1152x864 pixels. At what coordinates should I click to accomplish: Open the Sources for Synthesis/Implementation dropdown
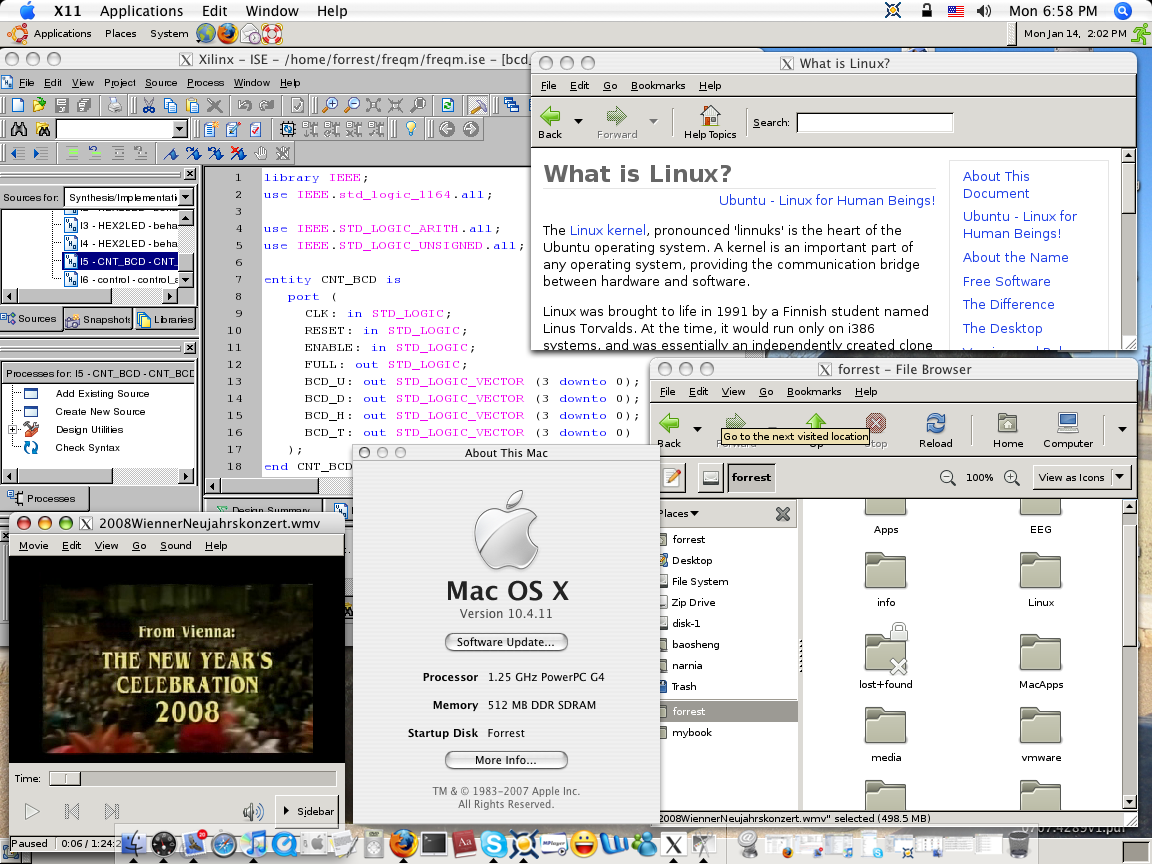pos(186,197)
